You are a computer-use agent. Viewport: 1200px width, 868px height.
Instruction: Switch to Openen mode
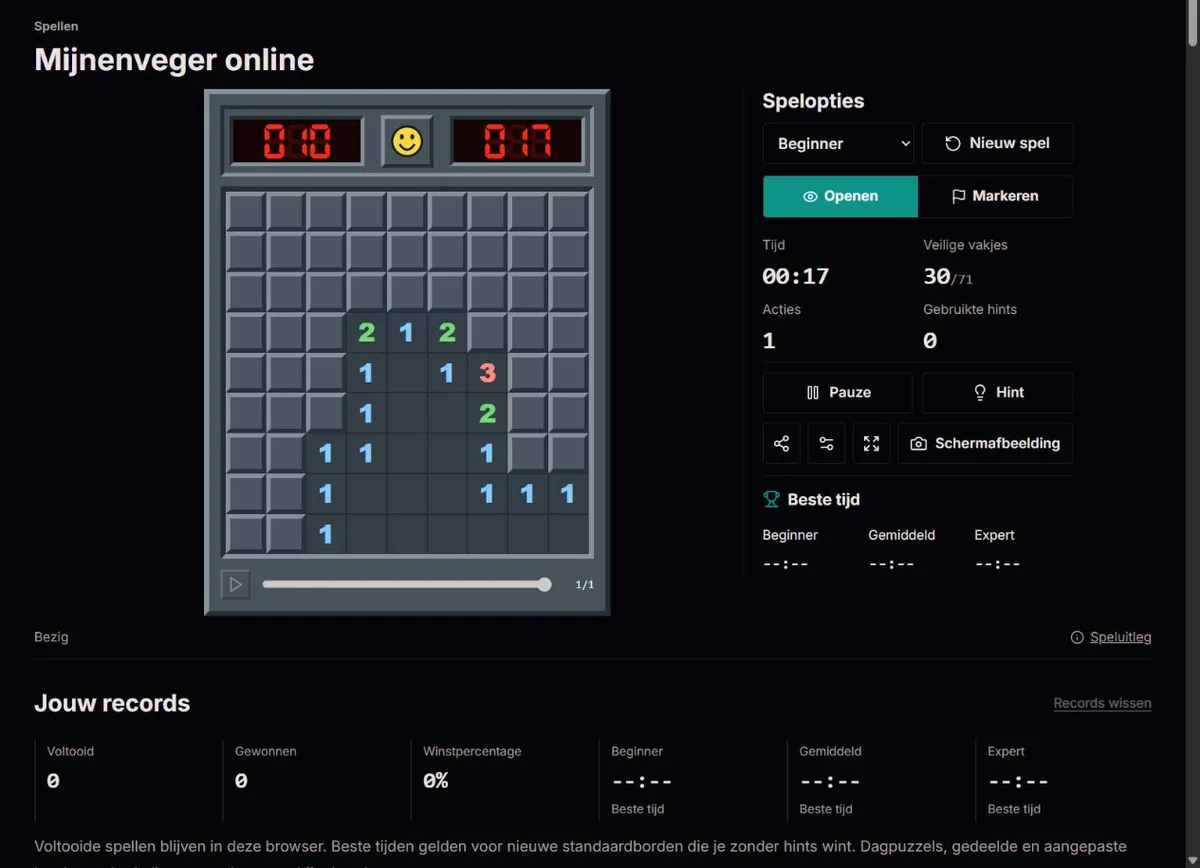pos(840,197)
